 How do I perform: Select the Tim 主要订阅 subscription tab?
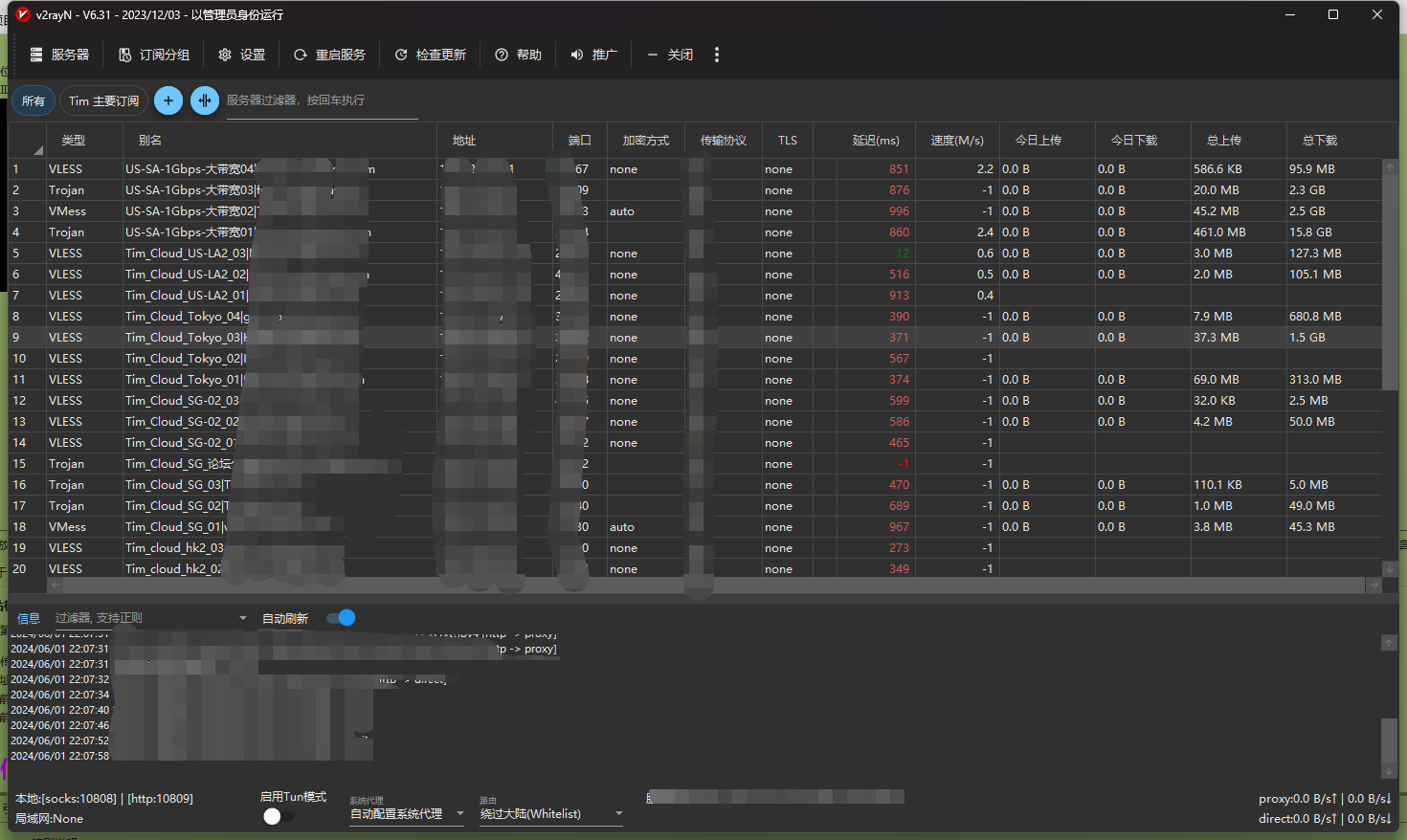click(x=103, y=100)
